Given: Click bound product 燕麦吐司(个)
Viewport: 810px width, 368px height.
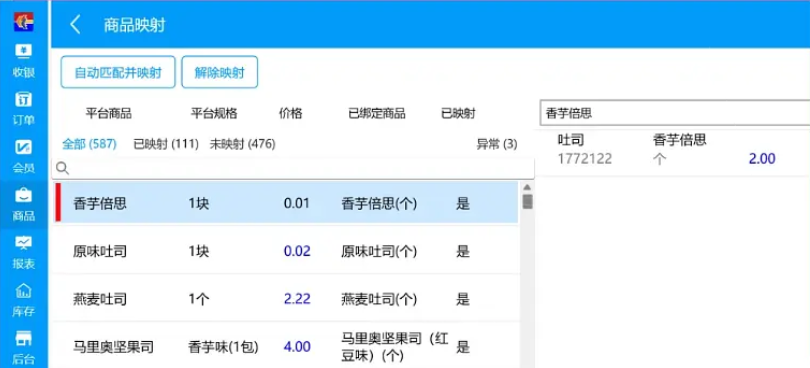Looking at the screenshot, I should click(x=379, y=299).
